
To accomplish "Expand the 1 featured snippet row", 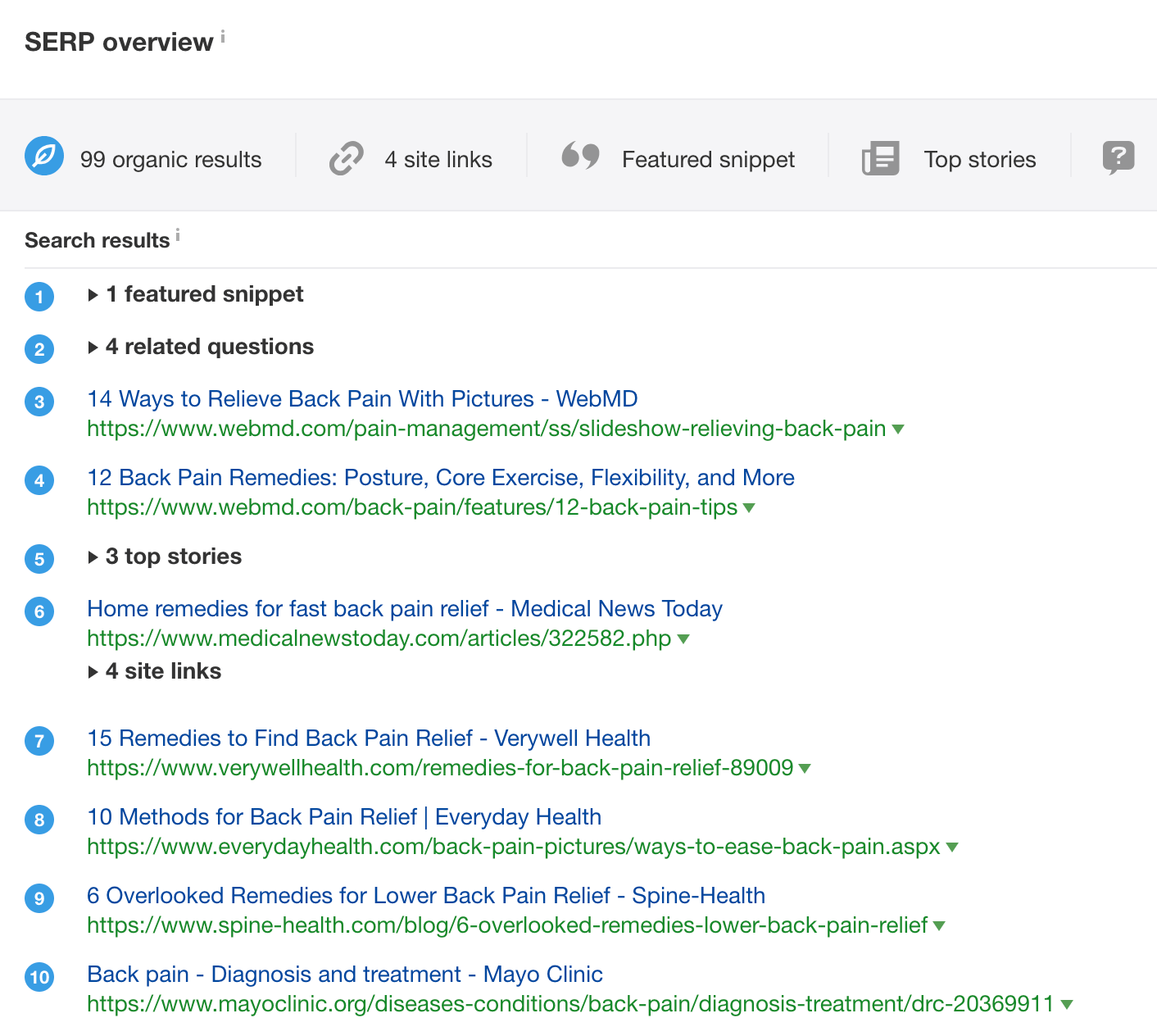I will 196,294.
